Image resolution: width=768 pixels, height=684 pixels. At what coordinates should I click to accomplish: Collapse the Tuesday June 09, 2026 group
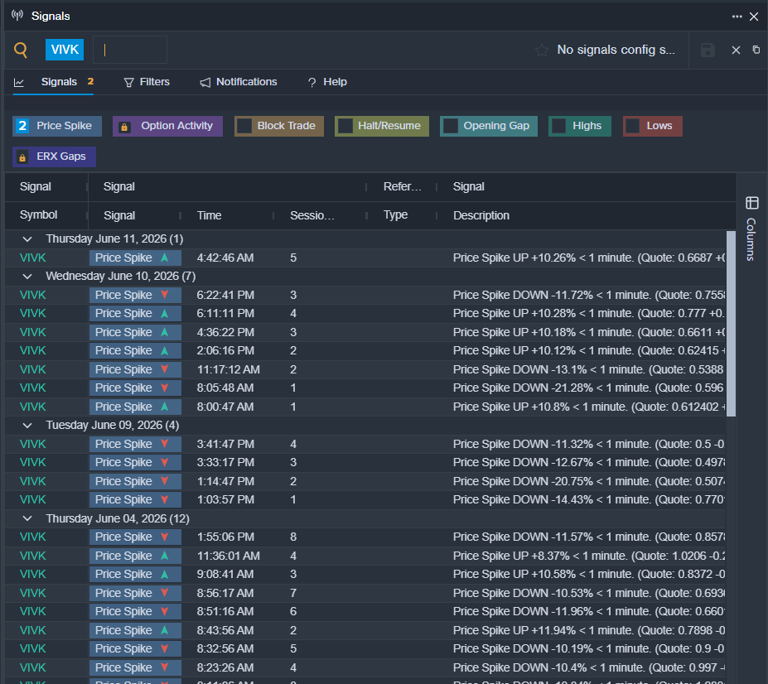(27, 425)
